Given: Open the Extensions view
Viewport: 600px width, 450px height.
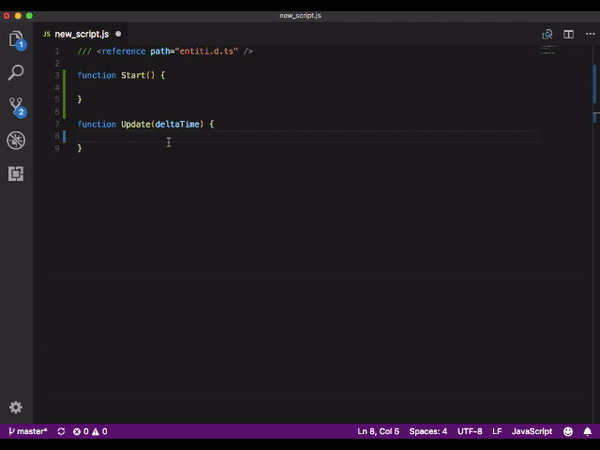Looking at the screenshot, I should tap(16, 174).
